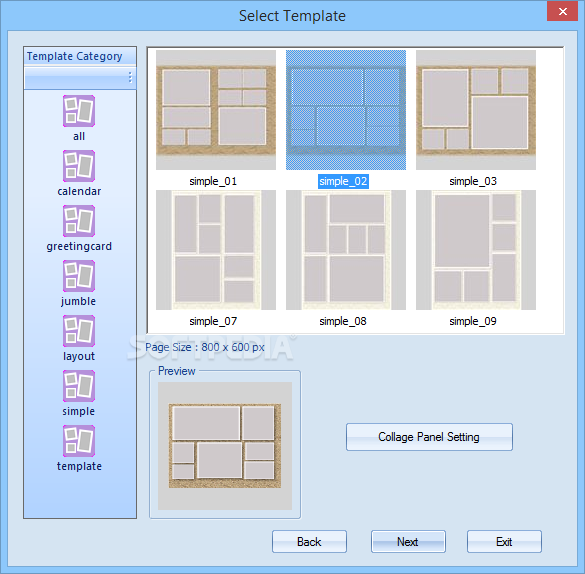Select the 'all' template category icon

coord(79,111)
